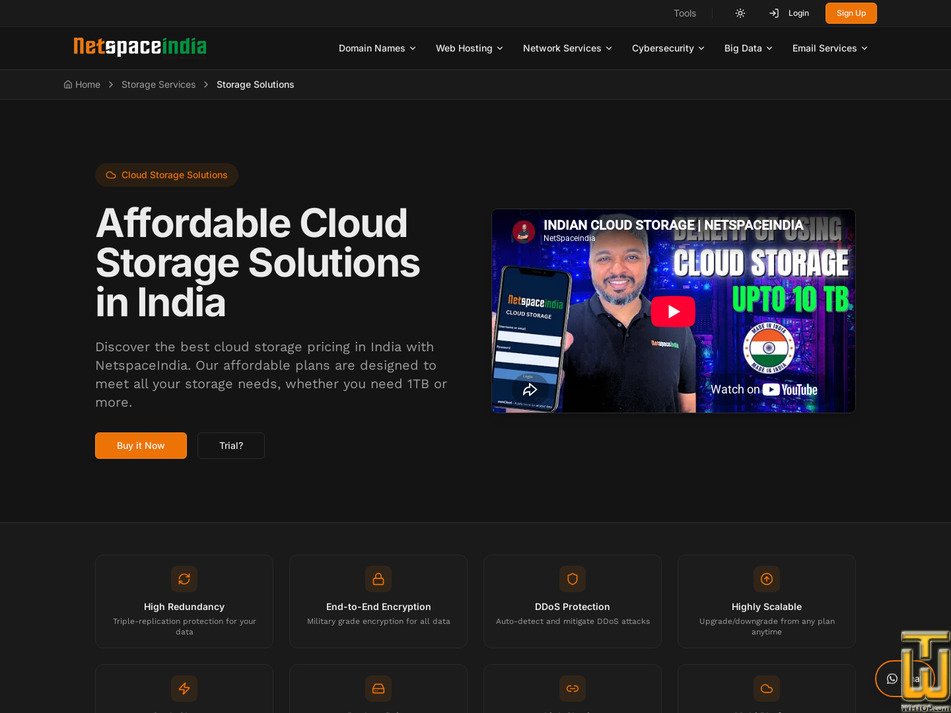Click the hard drive feature icon
The width and height of the screenshot is (951, 713).
pyautogui.click(x=378, y=689)
